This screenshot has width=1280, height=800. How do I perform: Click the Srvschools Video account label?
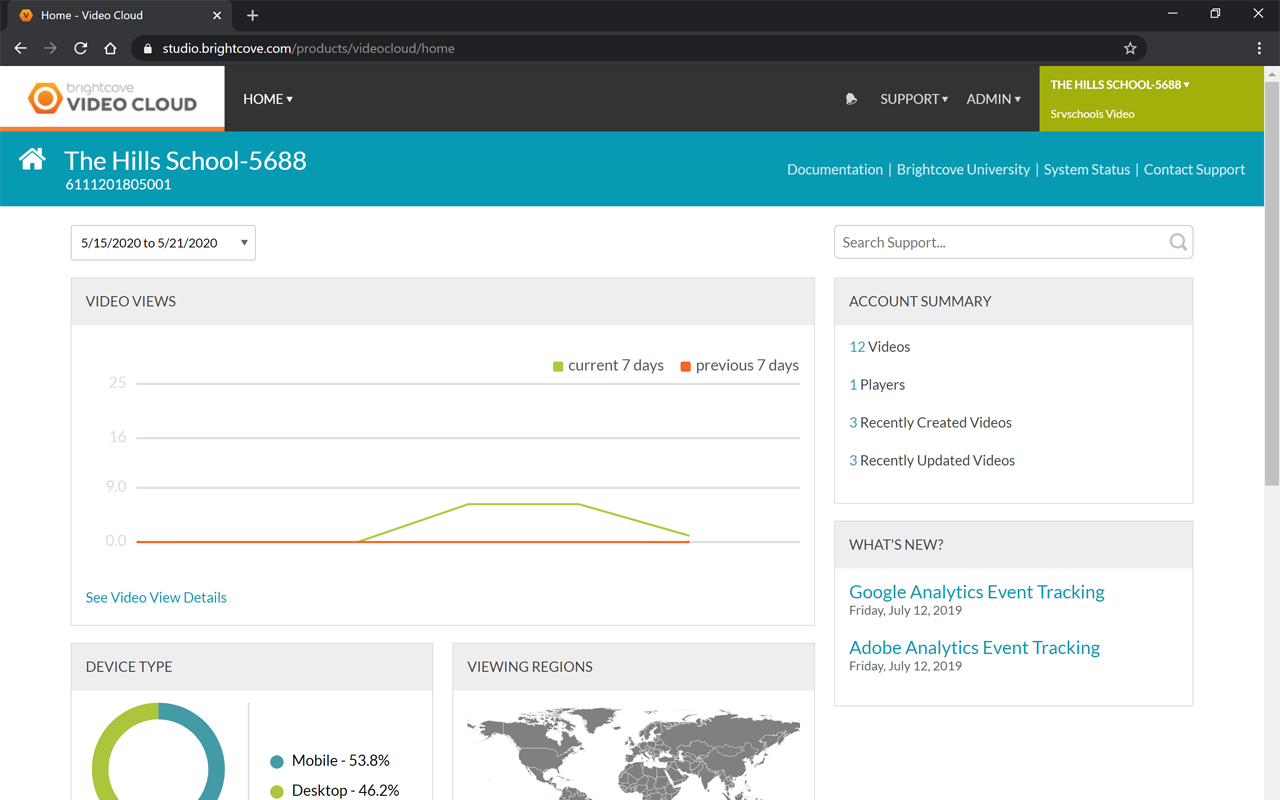pos(1092,114)
